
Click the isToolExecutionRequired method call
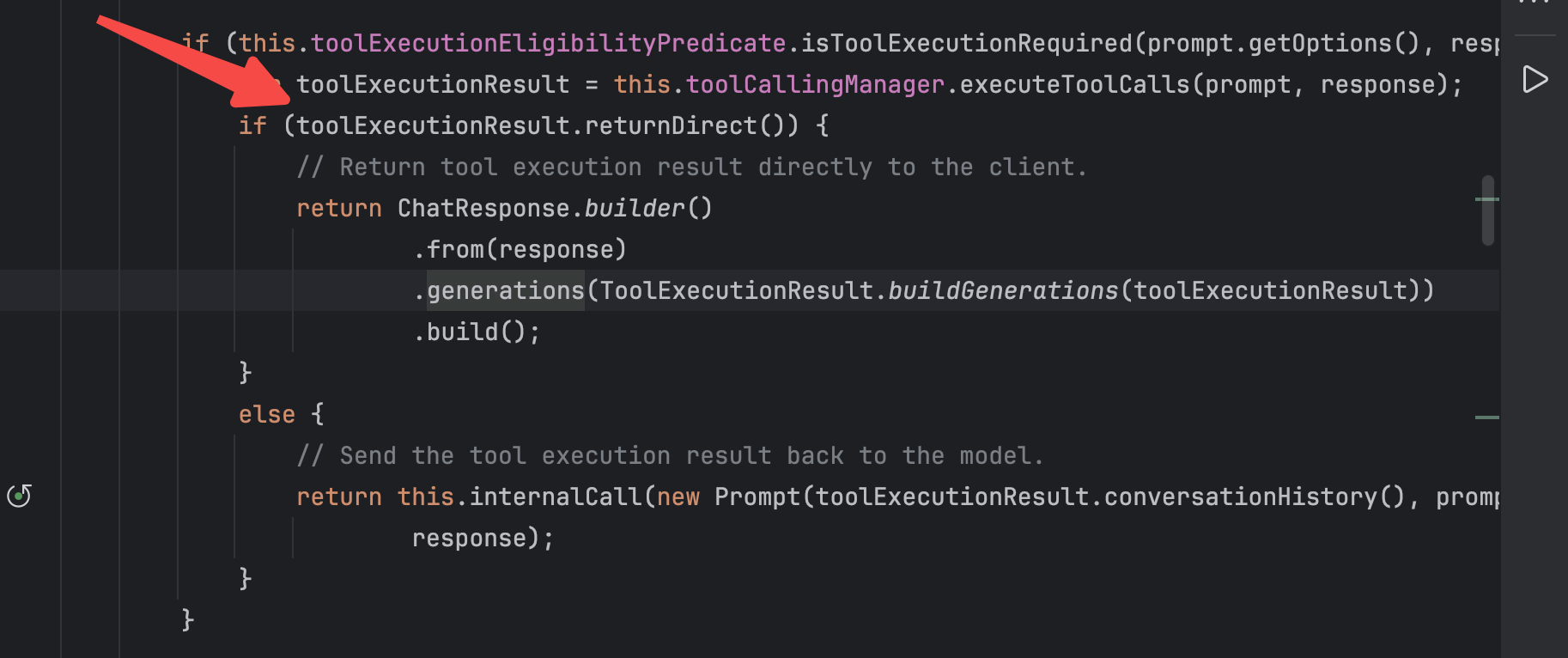click(x=966, y=44)
